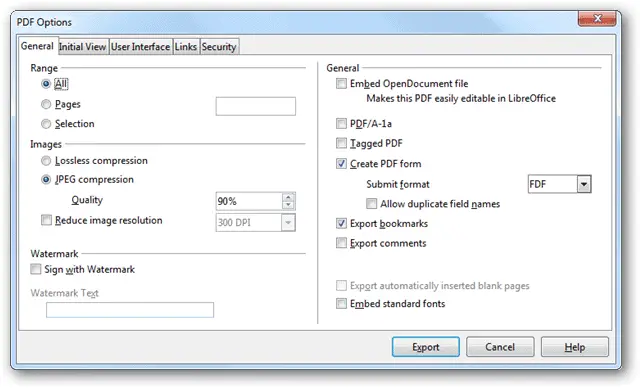
Task: Decrease JPEG quality with down arrow
Action: point(288,205)
